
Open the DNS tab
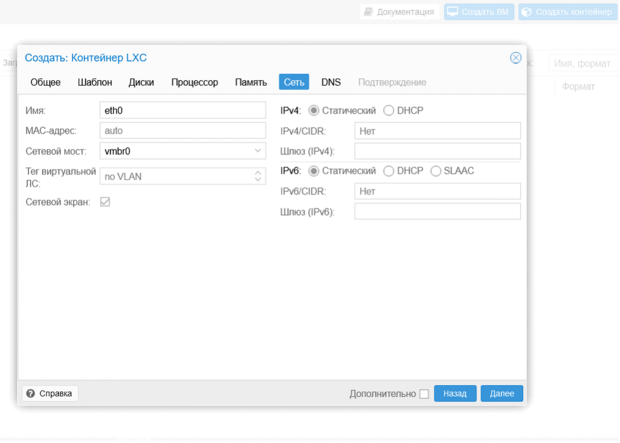(330, 82)
